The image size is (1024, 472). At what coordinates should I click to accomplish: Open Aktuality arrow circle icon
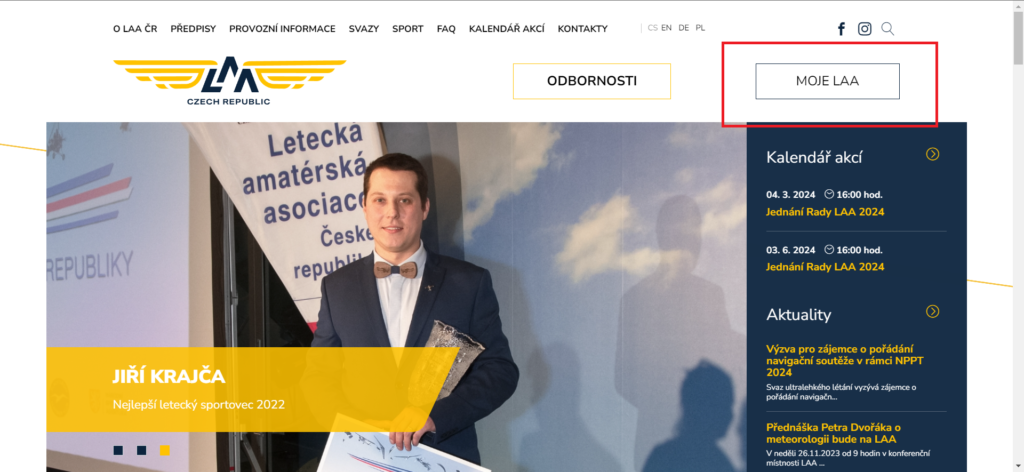click(933, 311)
